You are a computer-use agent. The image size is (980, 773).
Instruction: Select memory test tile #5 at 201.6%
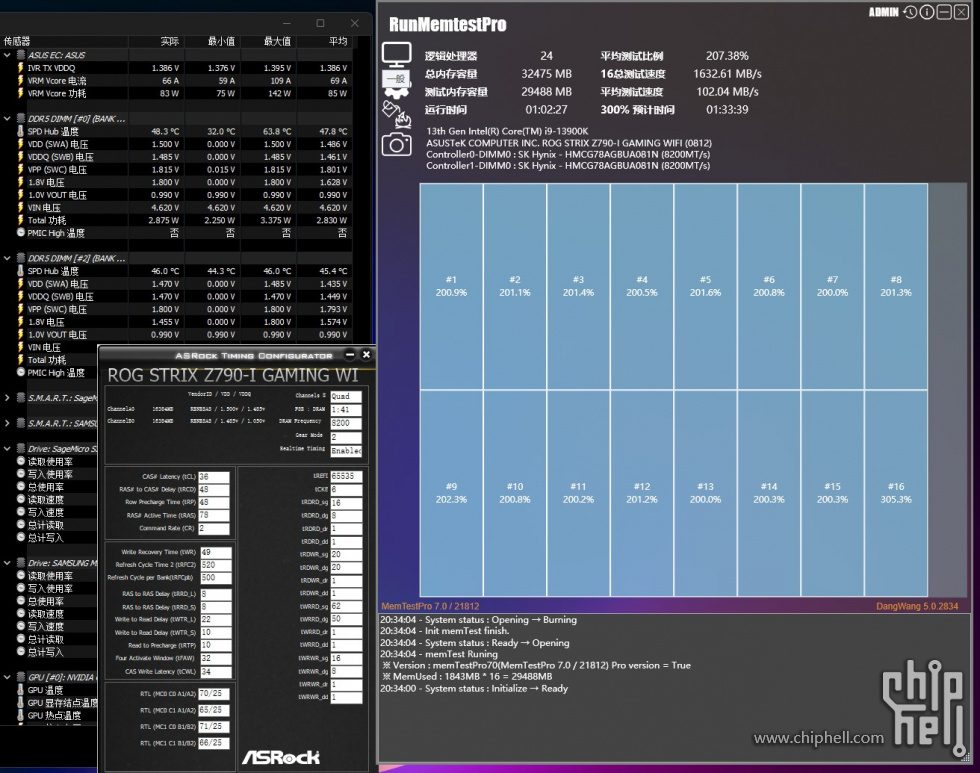[x=706, y=286]
